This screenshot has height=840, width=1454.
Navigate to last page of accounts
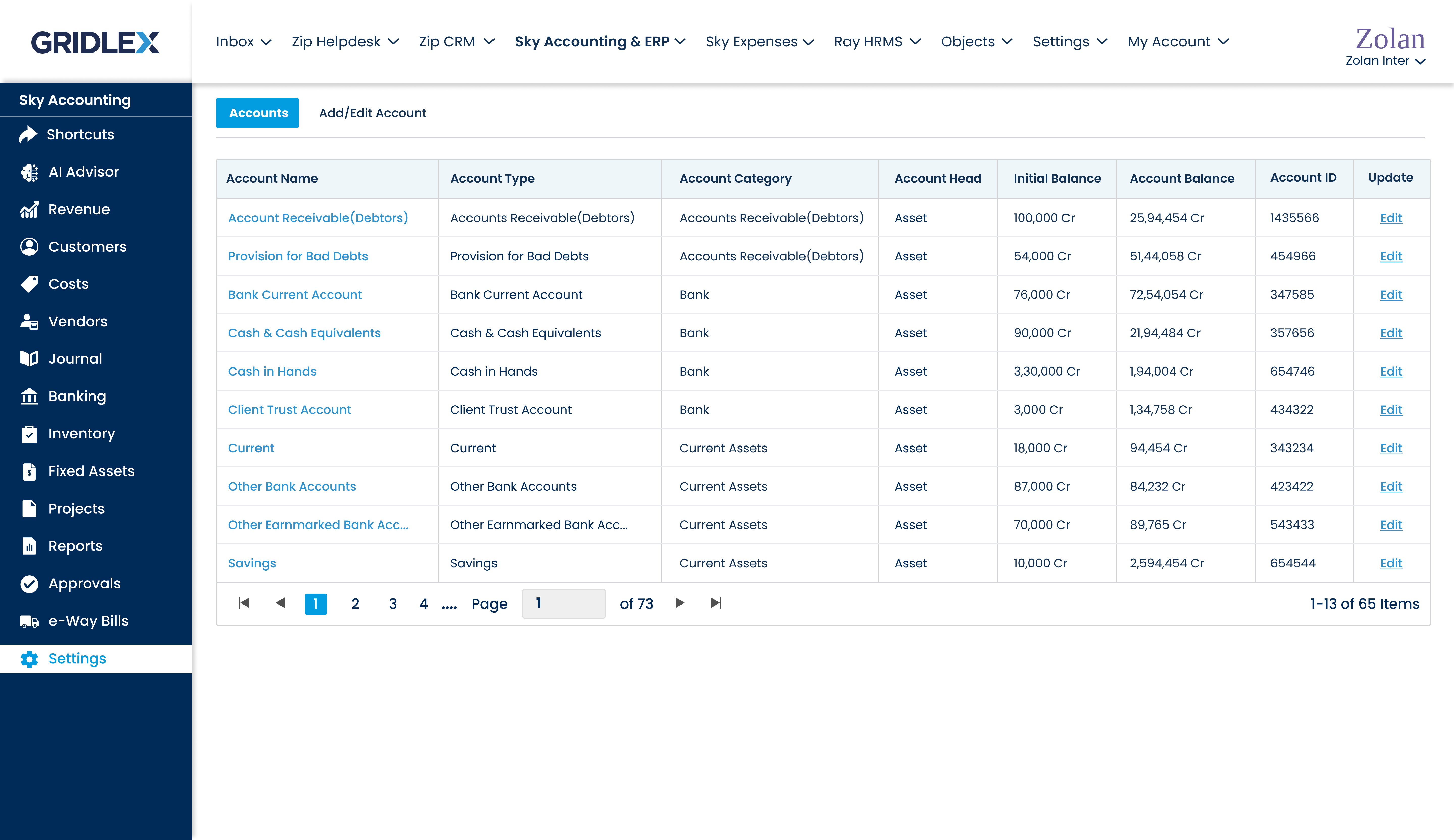pos(716,603)
